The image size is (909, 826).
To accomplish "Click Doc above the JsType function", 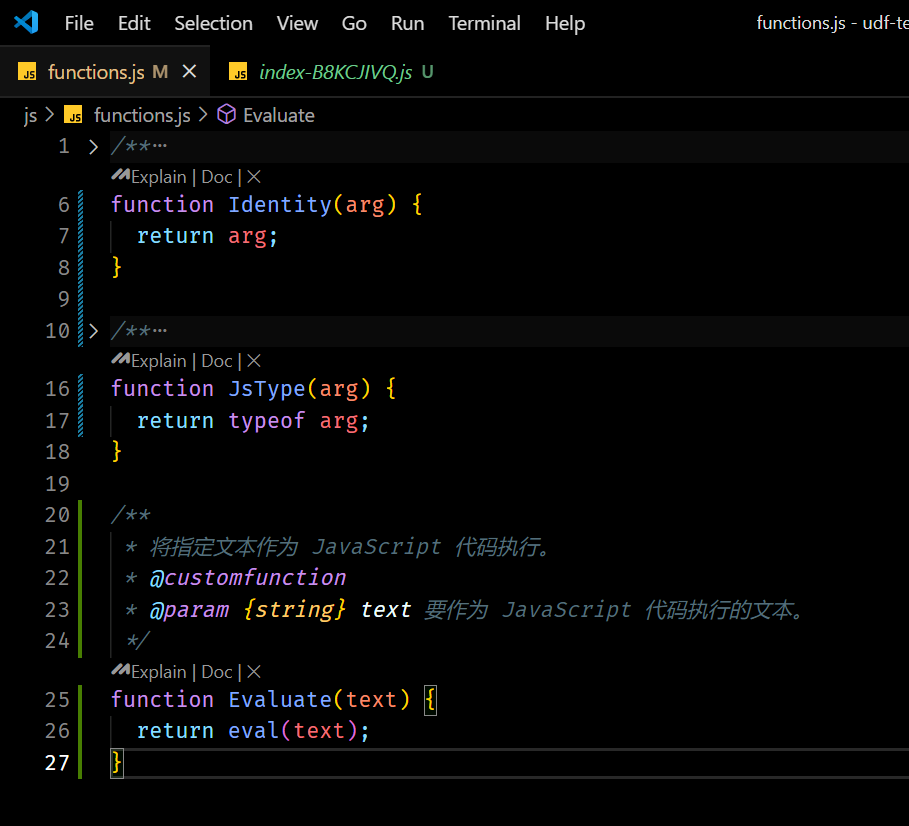I will click(x=216, y=361).
